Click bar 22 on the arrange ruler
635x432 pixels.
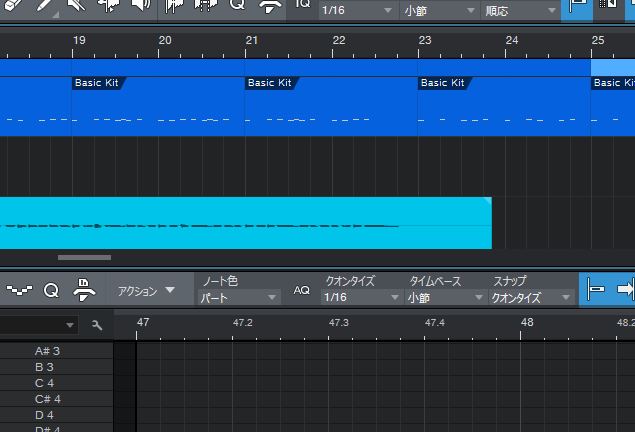pos(339,40)
